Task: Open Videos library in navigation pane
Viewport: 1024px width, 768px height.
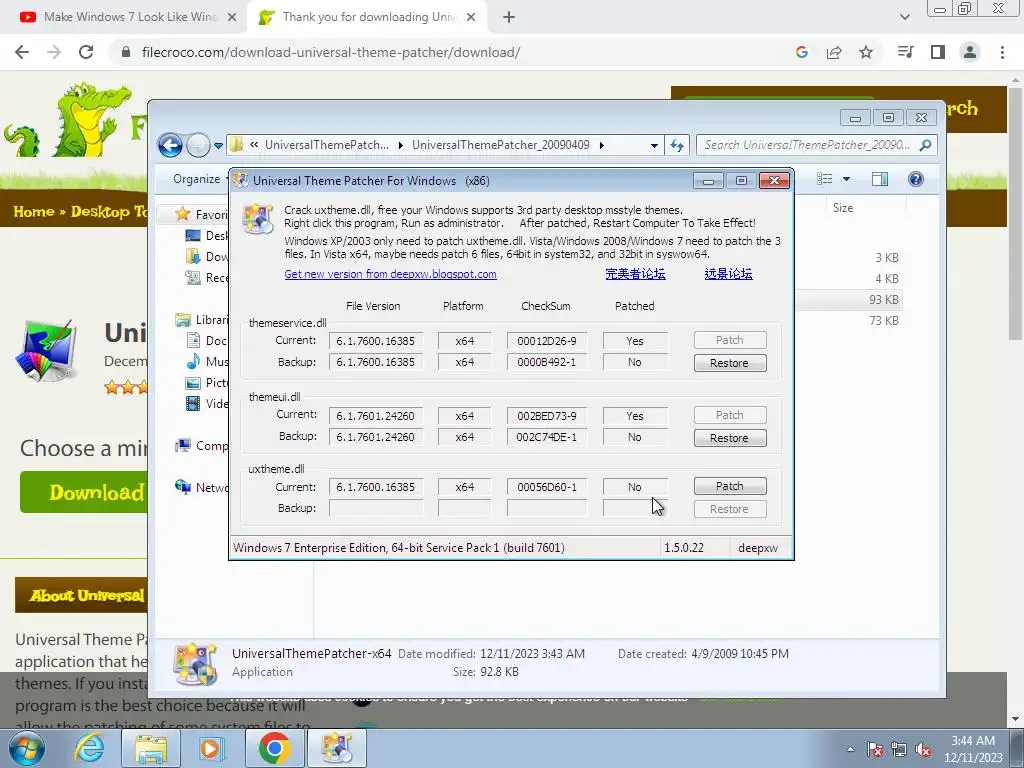Action: tap(206, 404)
